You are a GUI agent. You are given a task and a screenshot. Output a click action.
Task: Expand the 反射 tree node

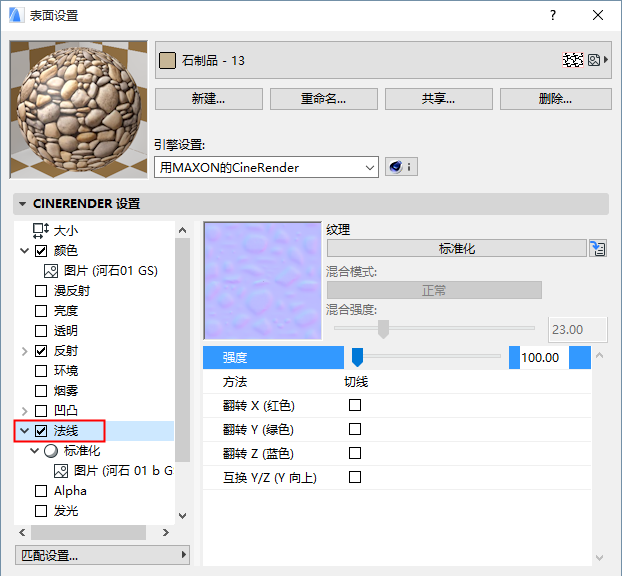[x=25, y=351]
